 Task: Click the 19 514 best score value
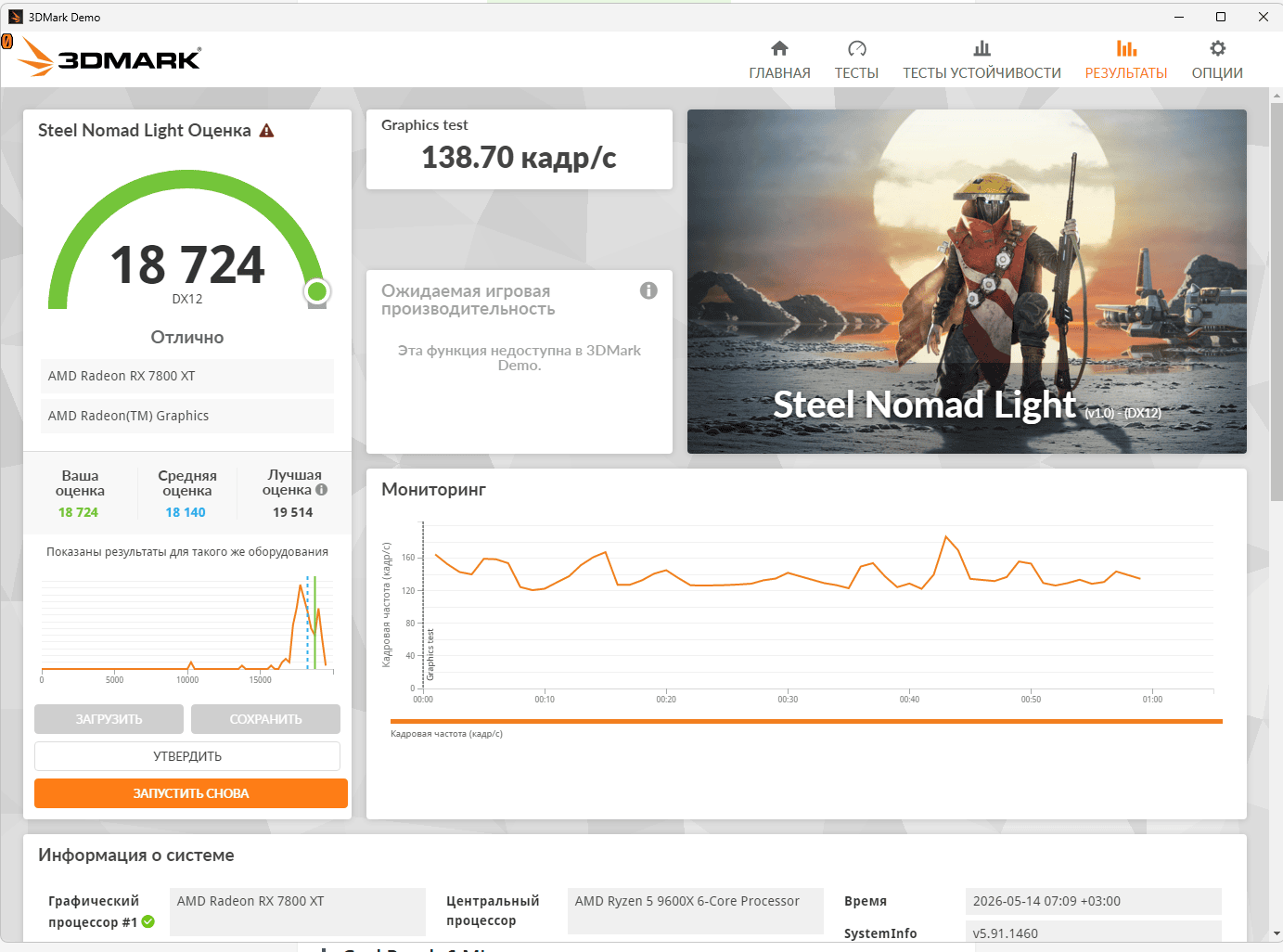(293, 512)
